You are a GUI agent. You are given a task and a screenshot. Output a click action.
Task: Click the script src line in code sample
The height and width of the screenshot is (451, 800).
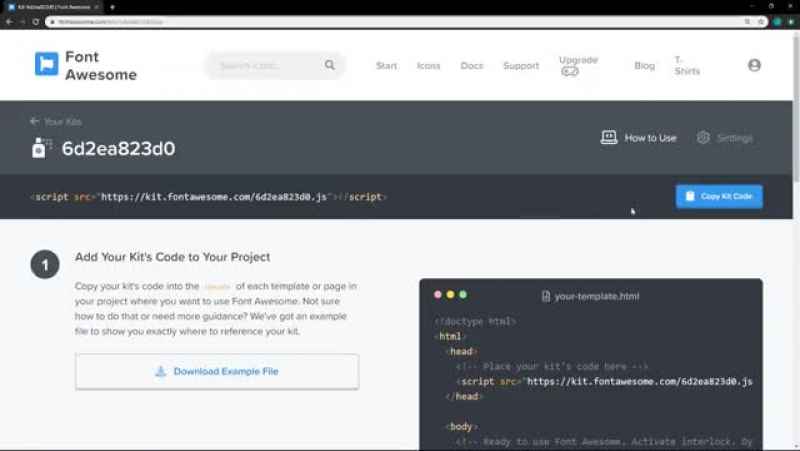click(x=604, y=381)
